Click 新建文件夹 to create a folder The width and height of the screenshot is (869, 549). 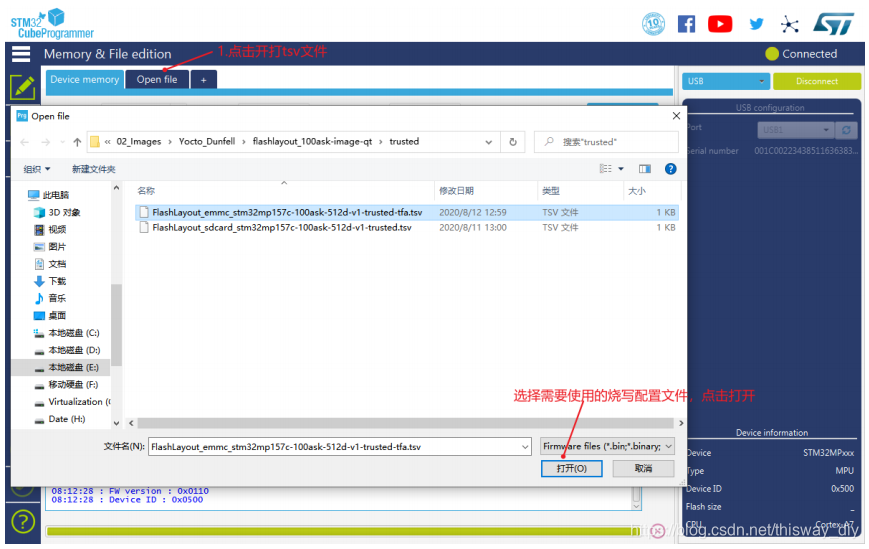(94, 169)
